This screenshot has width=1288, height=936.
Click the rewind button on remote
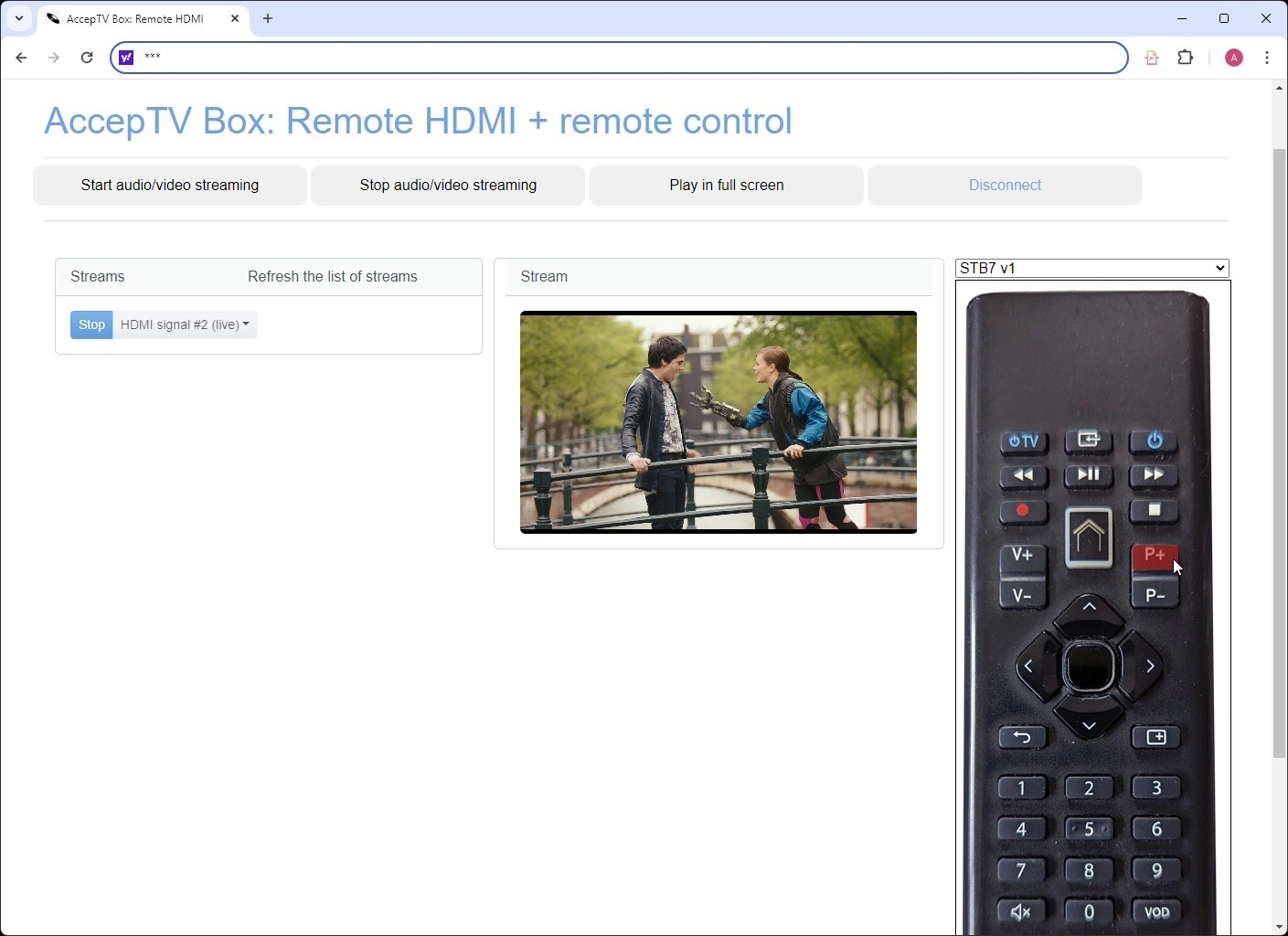(x=1023, y=475)
